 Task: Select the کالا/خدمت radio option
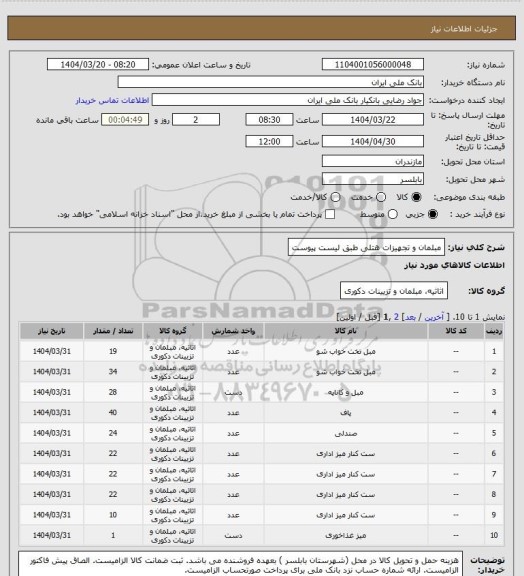[x=335, y=197]
